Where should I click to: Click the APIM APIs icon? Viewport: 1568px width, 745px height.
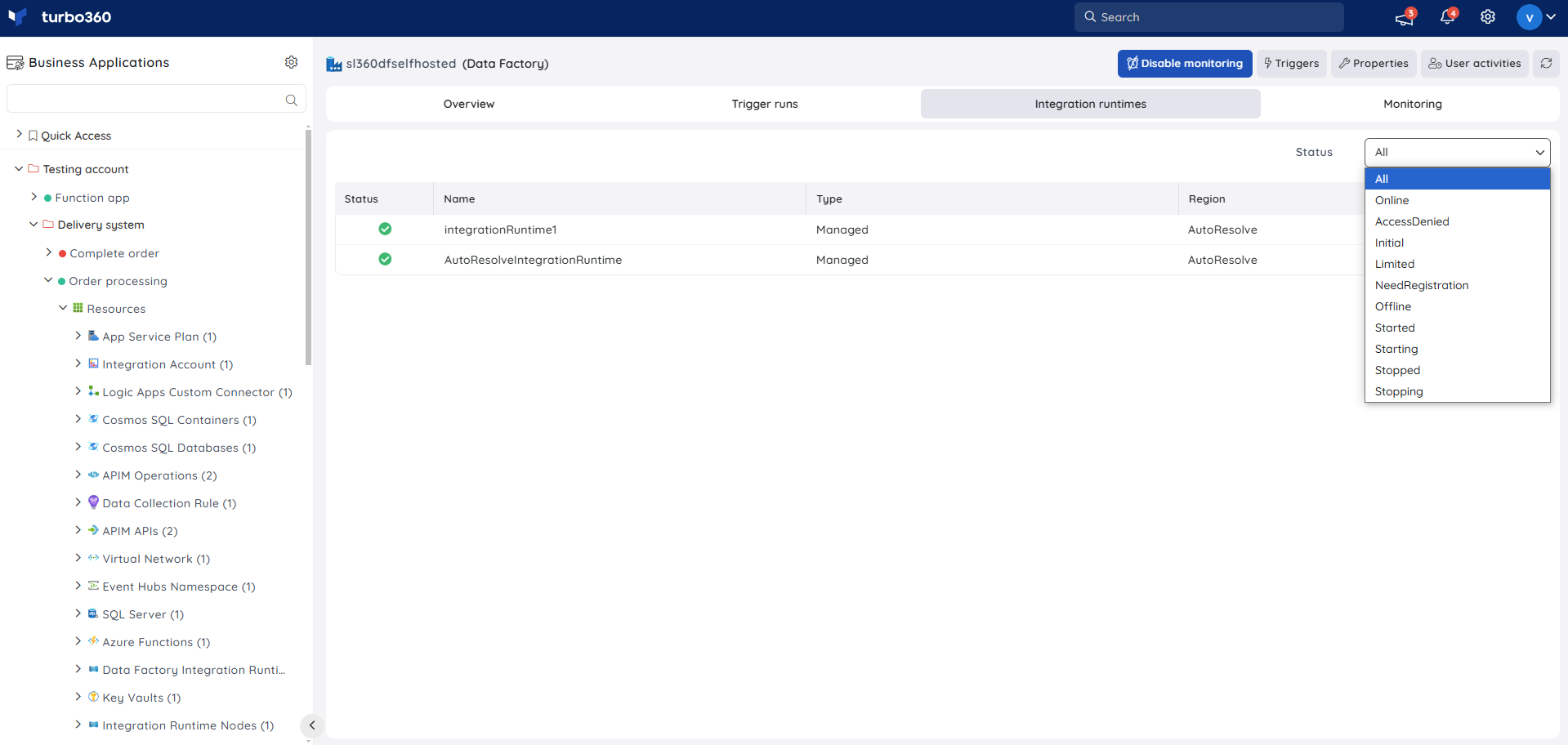click(x=93, y=530)
